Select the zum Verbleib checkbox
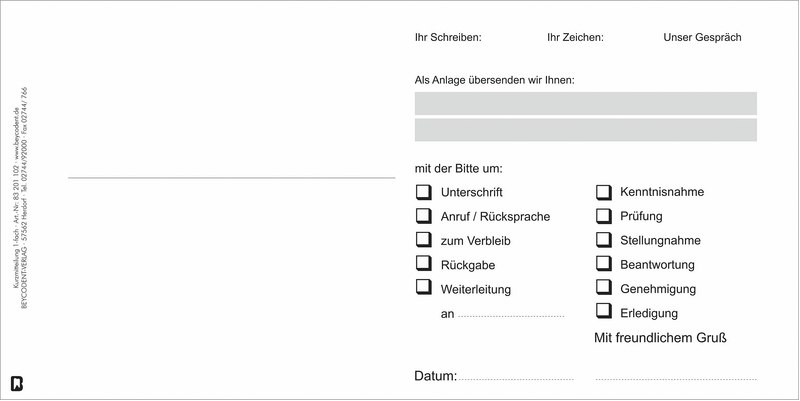Image resolution: width=800 pixels, height=401 pixels. pos(421,240)
